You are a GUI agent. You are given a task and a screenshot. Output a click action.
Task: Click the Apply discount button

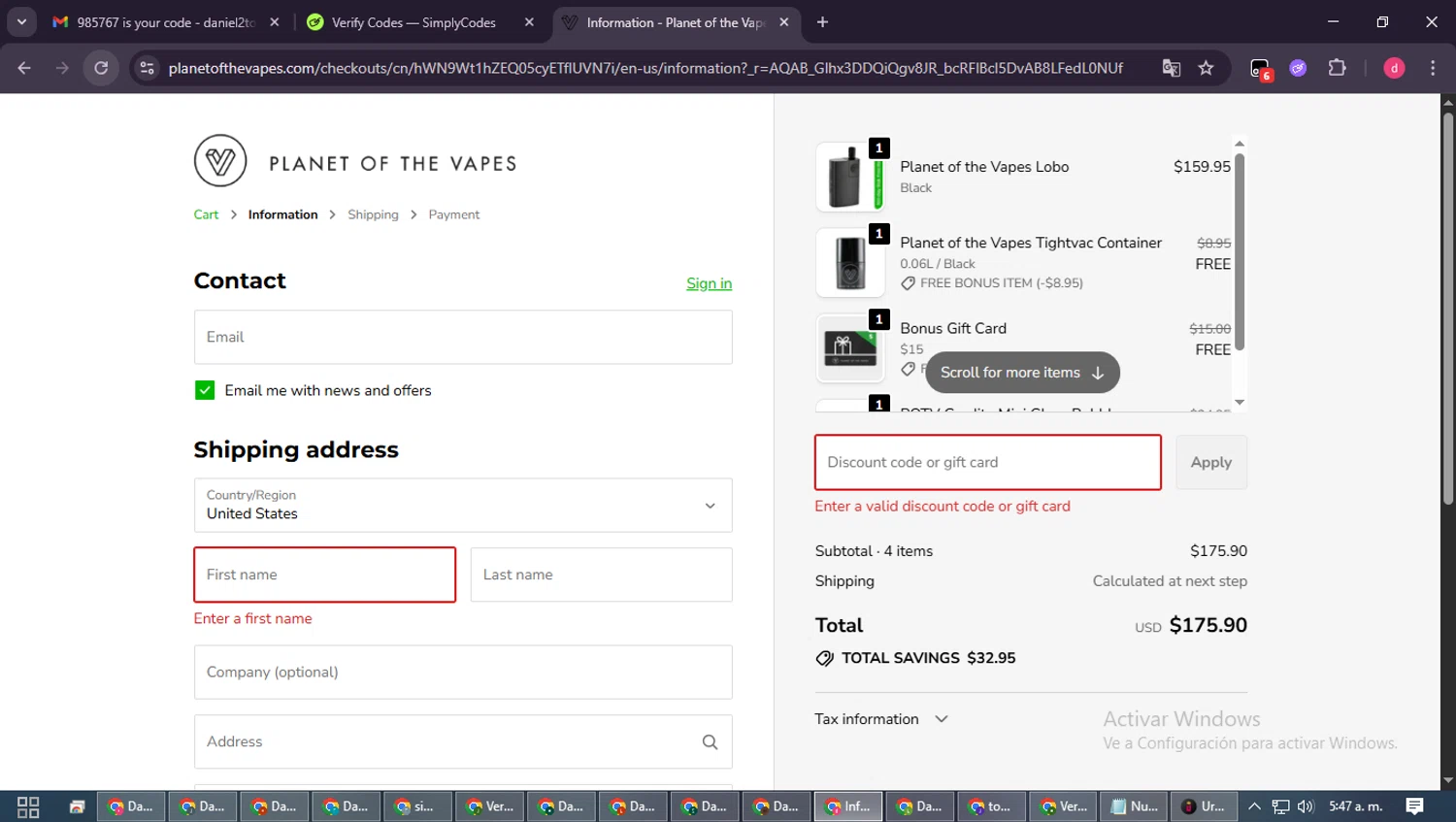coord(1210,462)
